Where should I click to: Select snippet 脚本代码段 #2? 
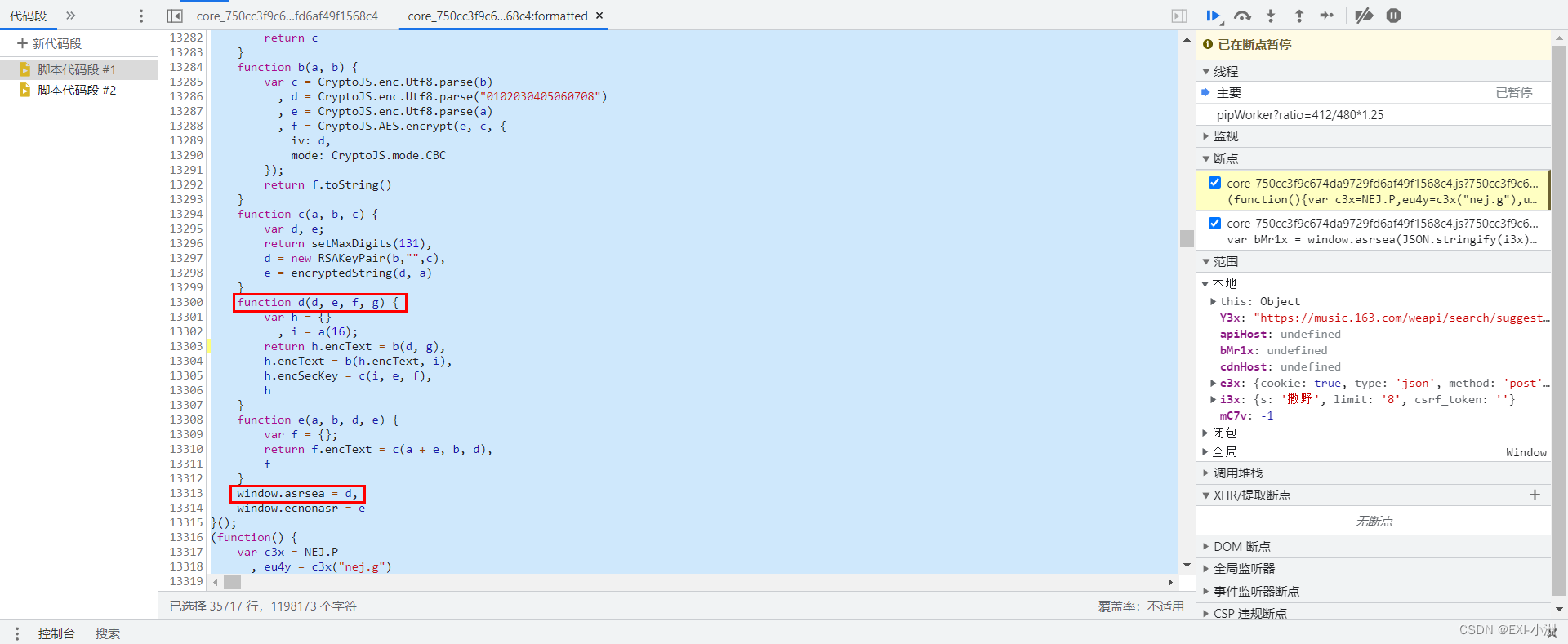point(78,90)
